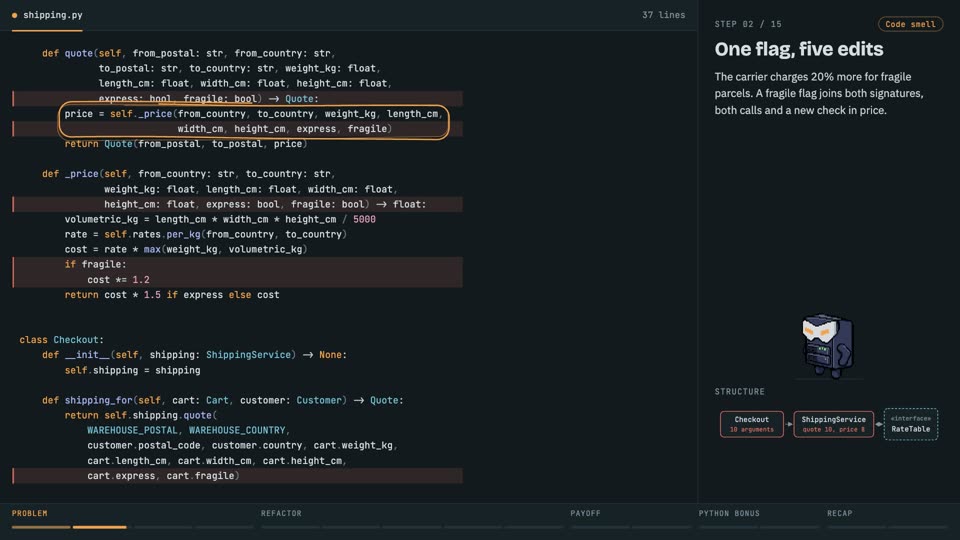Screen dimensions: 960x540
Task: Click the '37 lines' counter
Action: click(663, 15)
